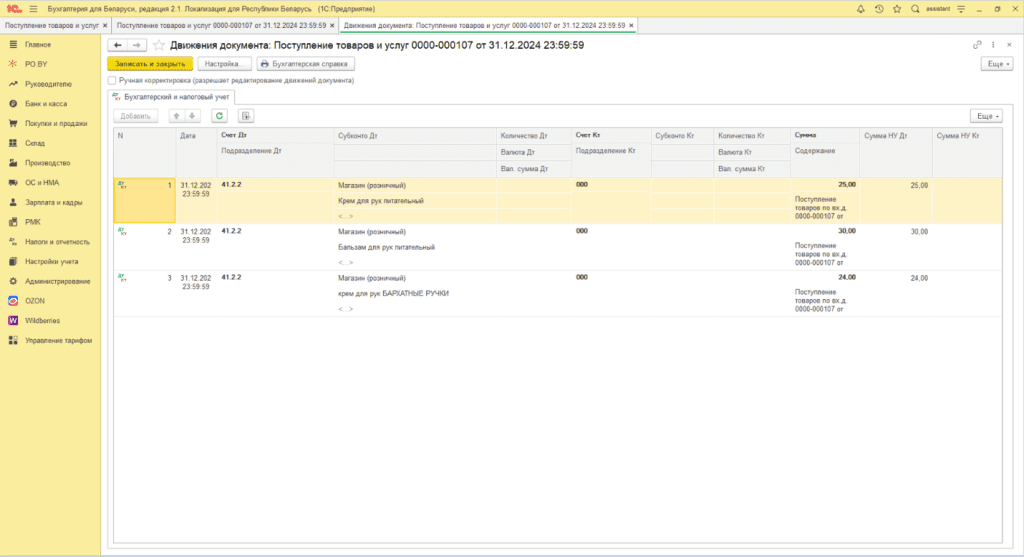Expand the Еще dropdown above the table
Viewport: 1024px width, 557px height.
(x=985, y=116)
